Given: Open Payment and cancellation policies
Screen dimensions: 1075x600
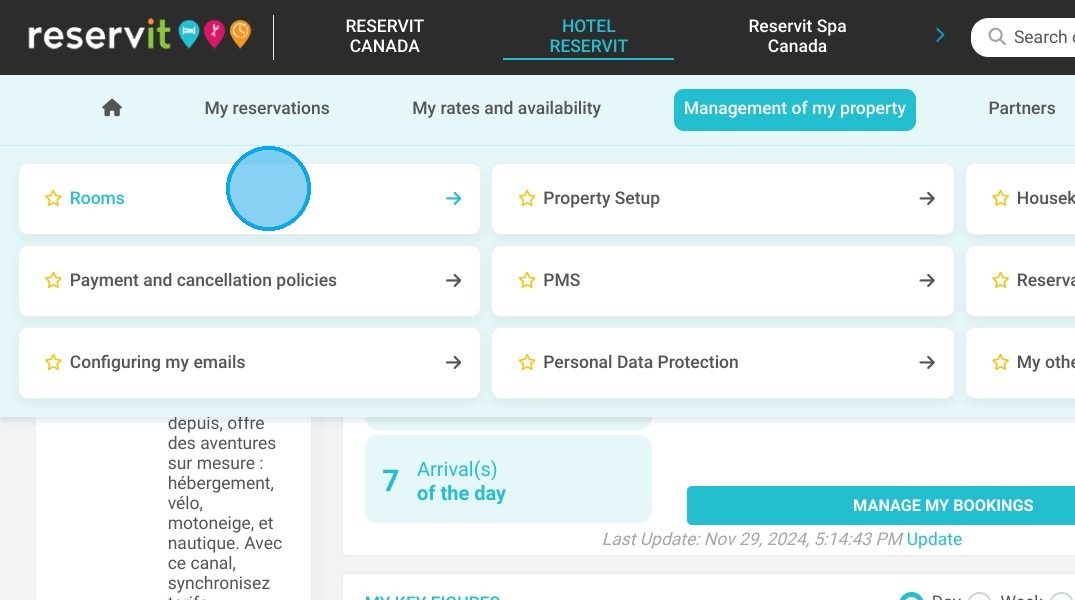Looking at the screenshot, I should coord(250,281).
